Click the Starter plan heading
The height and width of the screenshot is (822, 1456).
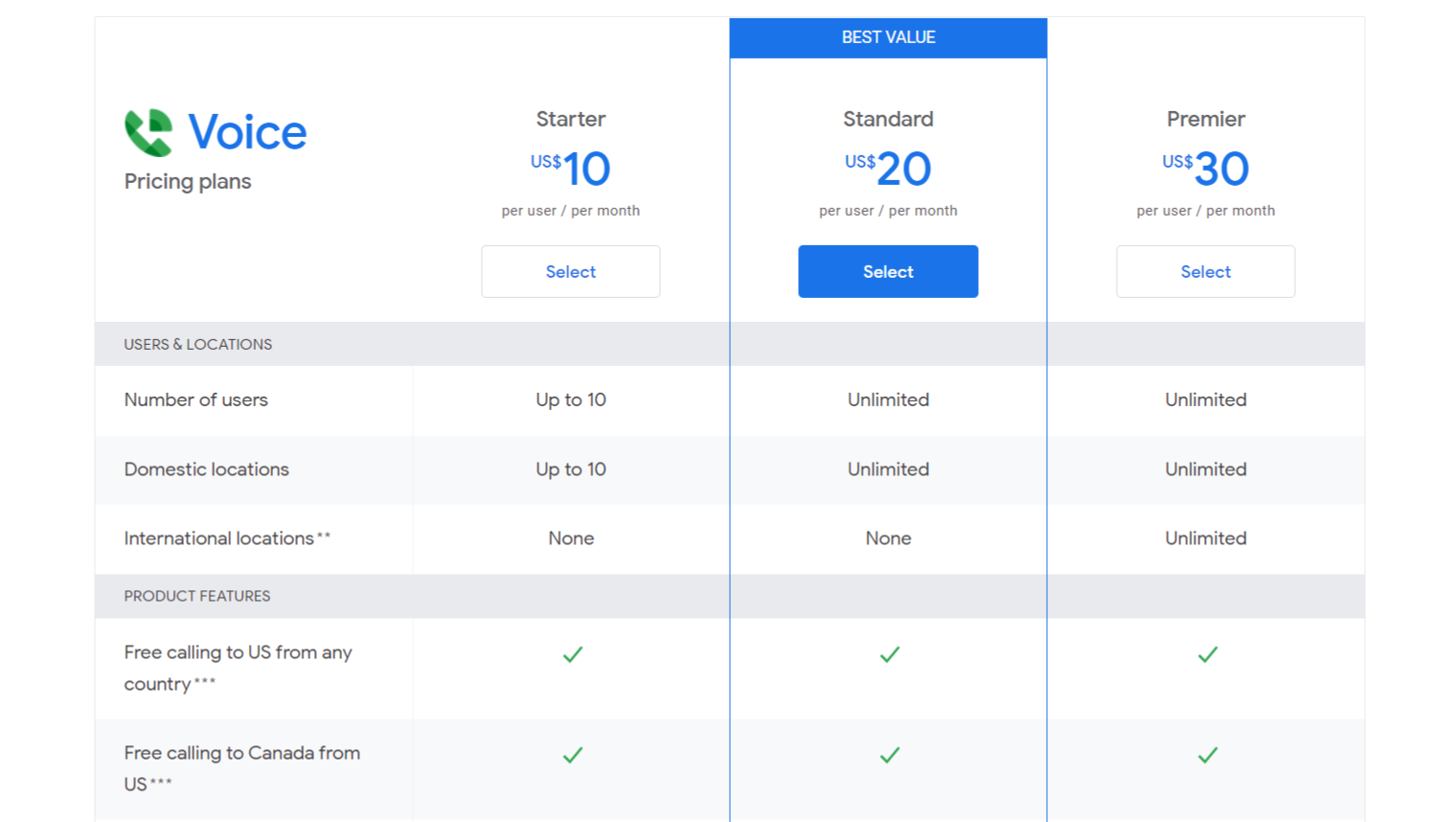[571, 119]
